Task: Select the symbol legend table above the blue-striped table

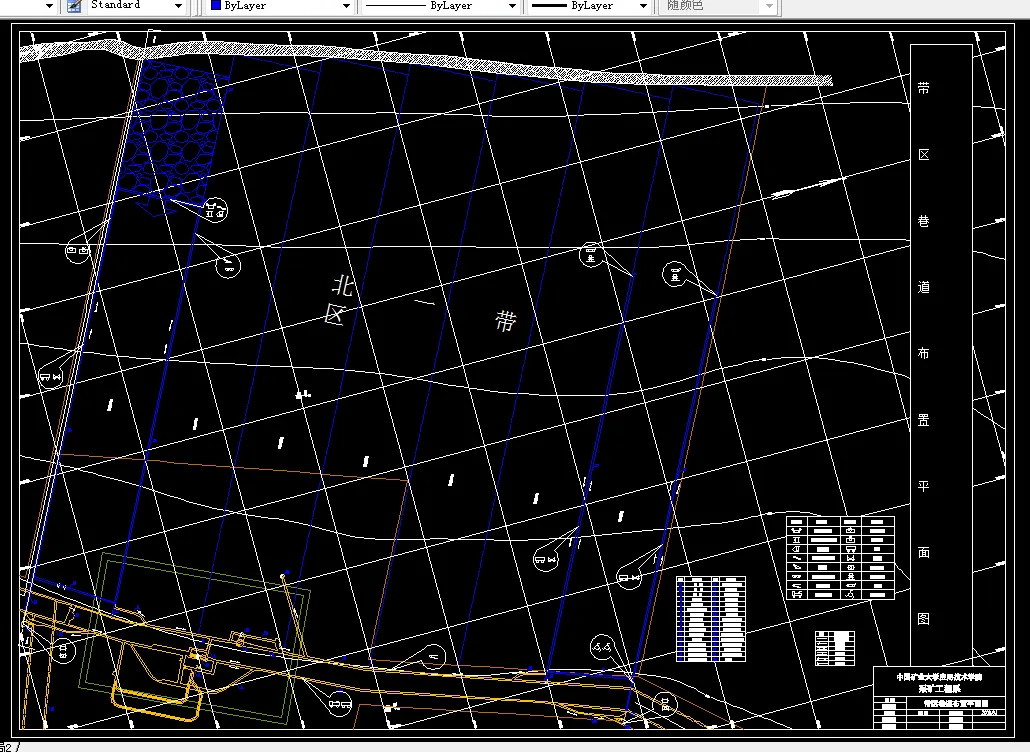Action: (x=840, y=558)
